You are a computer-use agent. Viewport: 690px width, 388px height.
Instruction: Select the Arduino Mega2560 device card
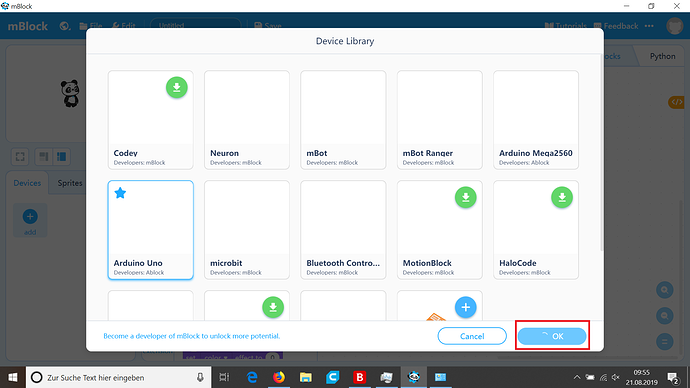(x=536, y=120)
